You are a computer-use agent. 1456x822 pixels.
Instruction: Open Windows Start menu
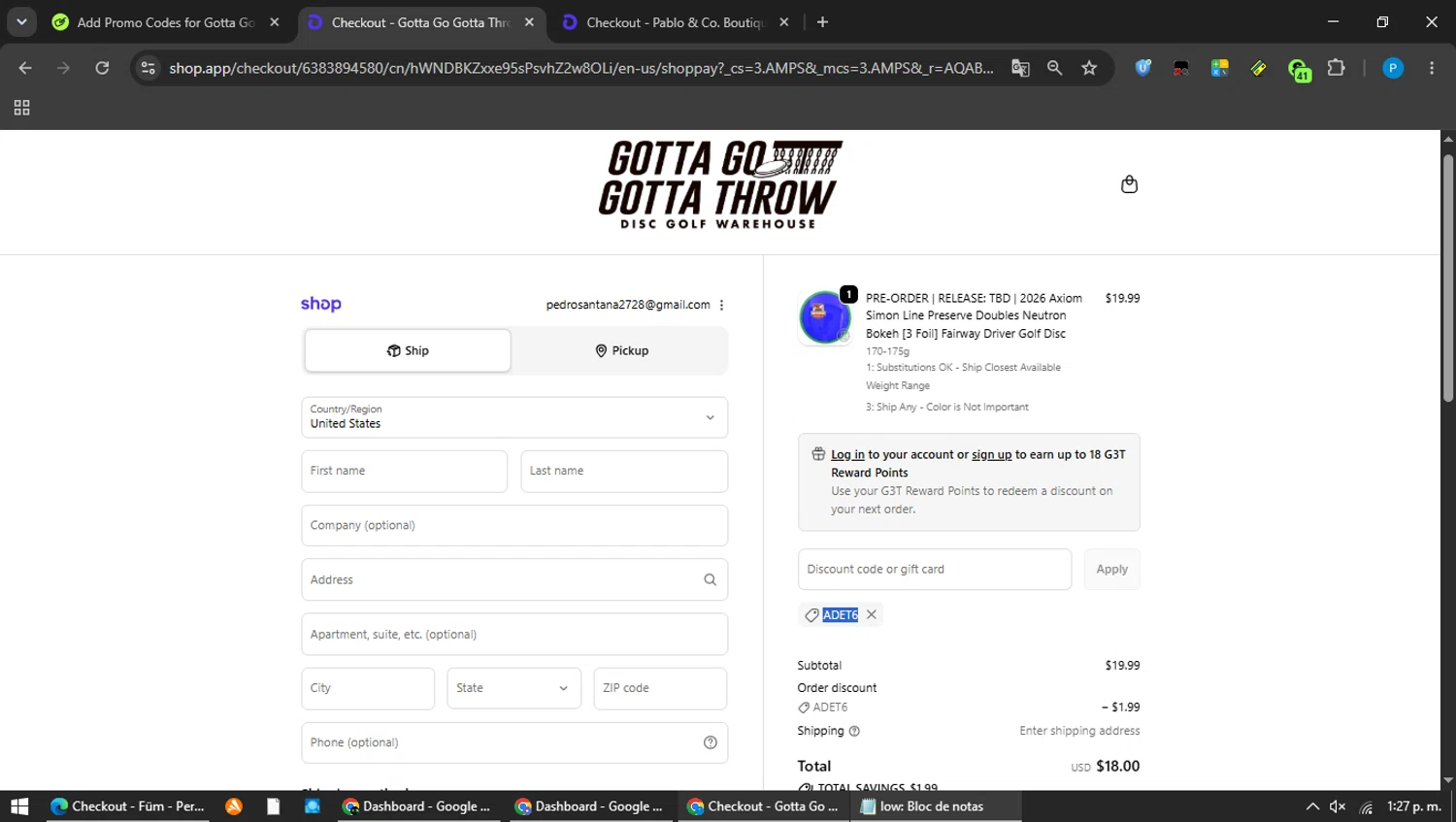19,806
